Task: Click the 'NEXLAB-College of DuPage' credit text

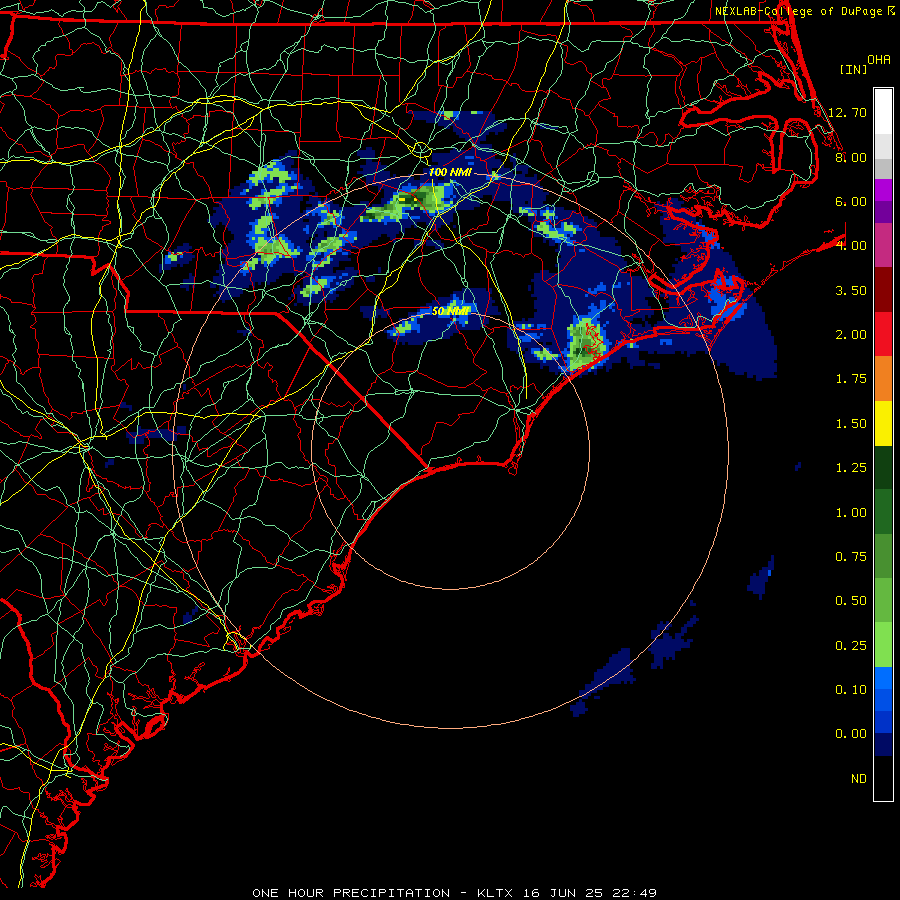Action: point(798,11)
